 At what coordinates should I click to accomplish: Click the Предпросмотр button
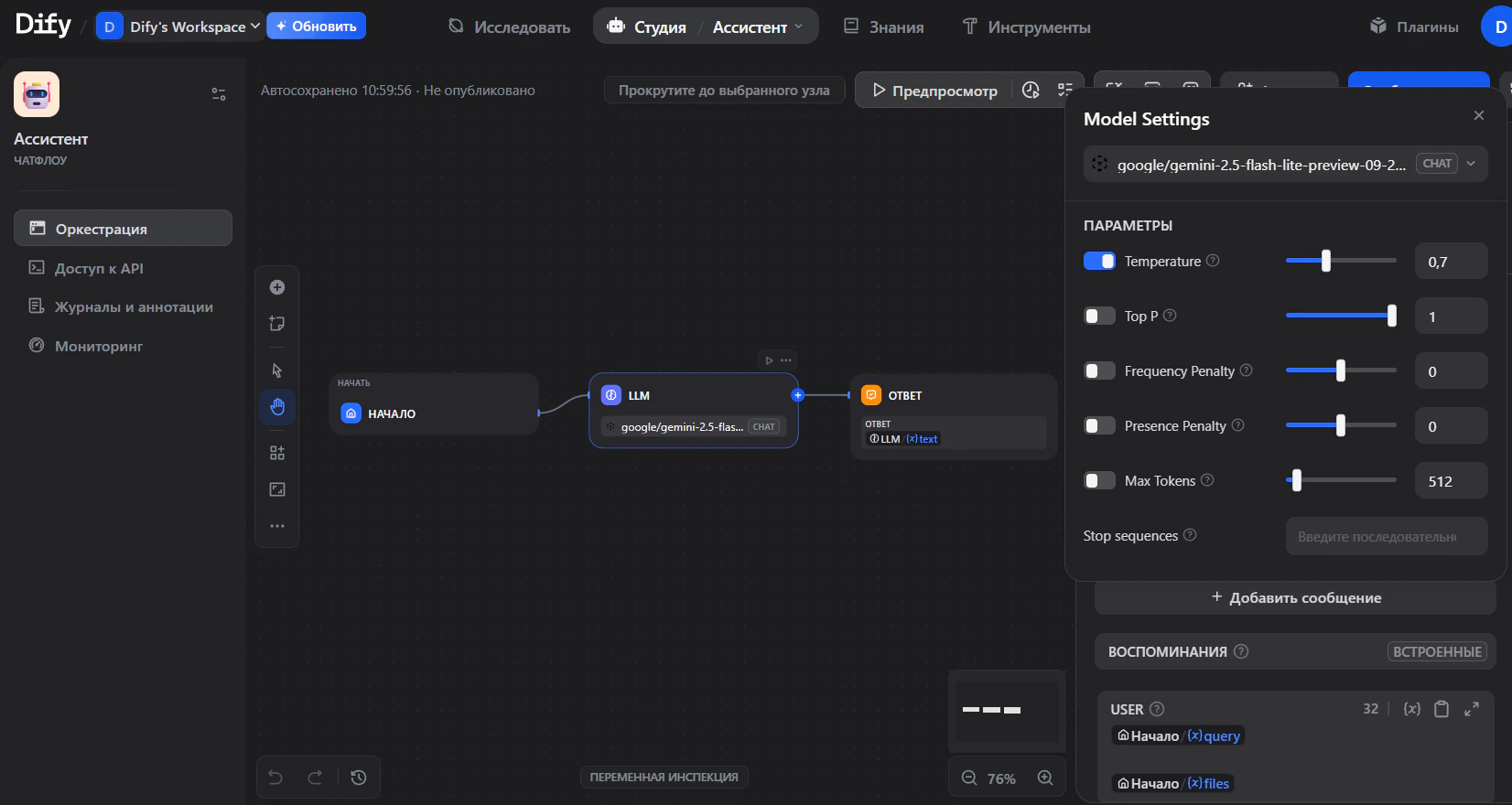click(934, 91)
